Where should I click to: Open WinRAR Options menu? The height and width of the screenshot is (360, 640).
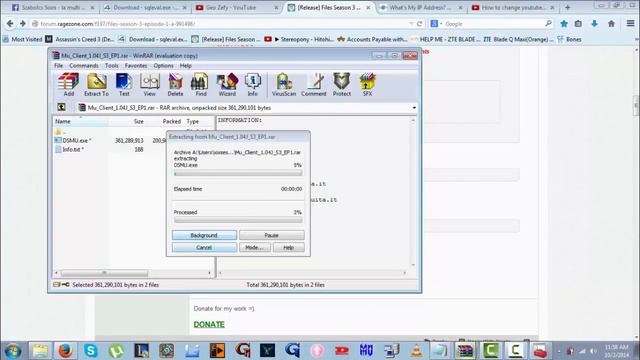pos(163,66)
